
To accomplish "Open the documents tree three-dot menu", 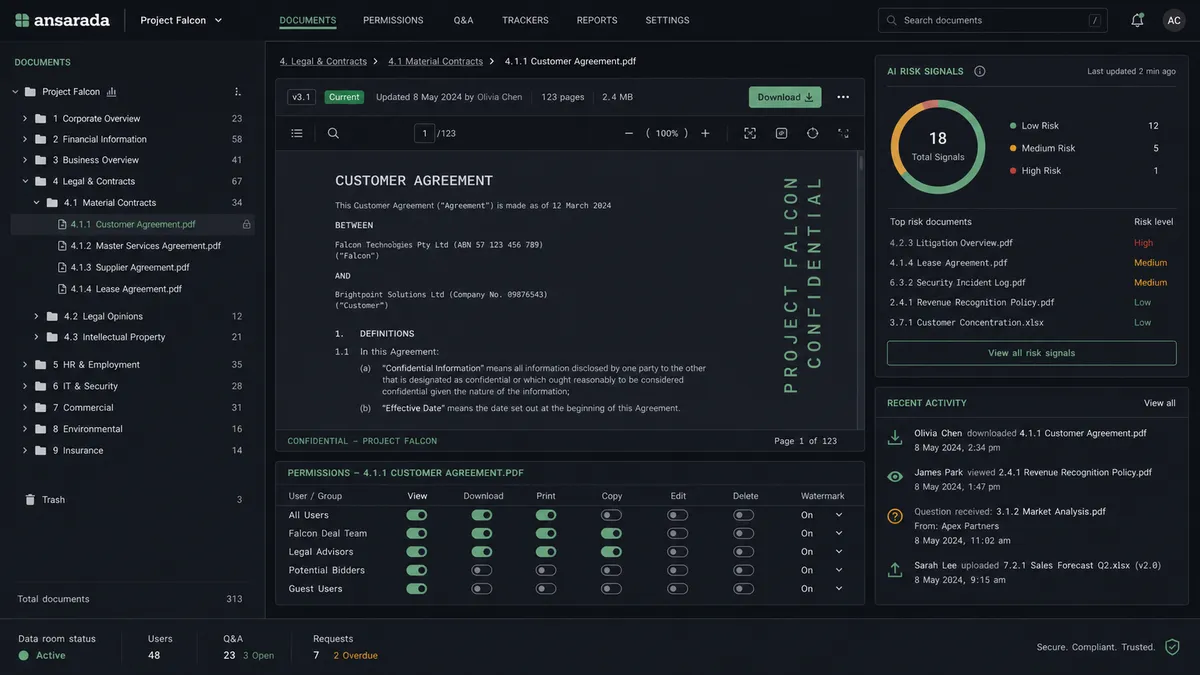I will 237,91.
